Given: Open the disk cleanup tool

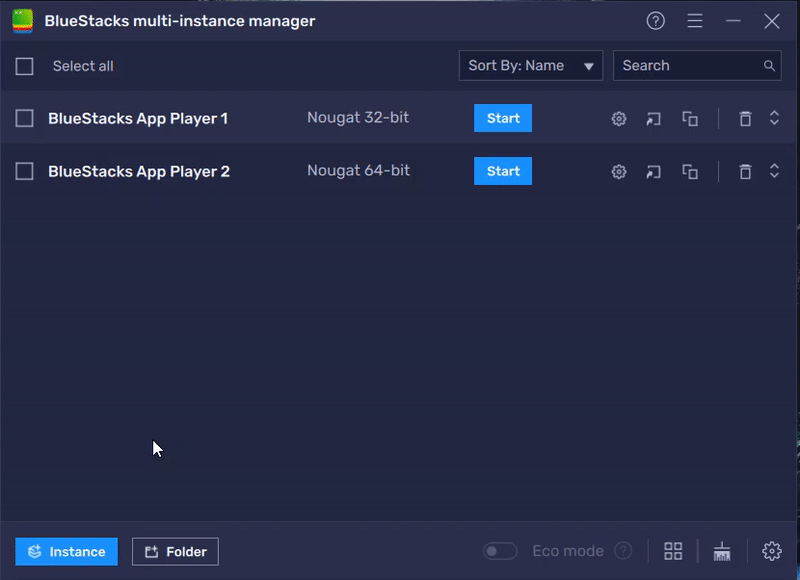Looking at the screenshot, I should click(x=722, y=550).
